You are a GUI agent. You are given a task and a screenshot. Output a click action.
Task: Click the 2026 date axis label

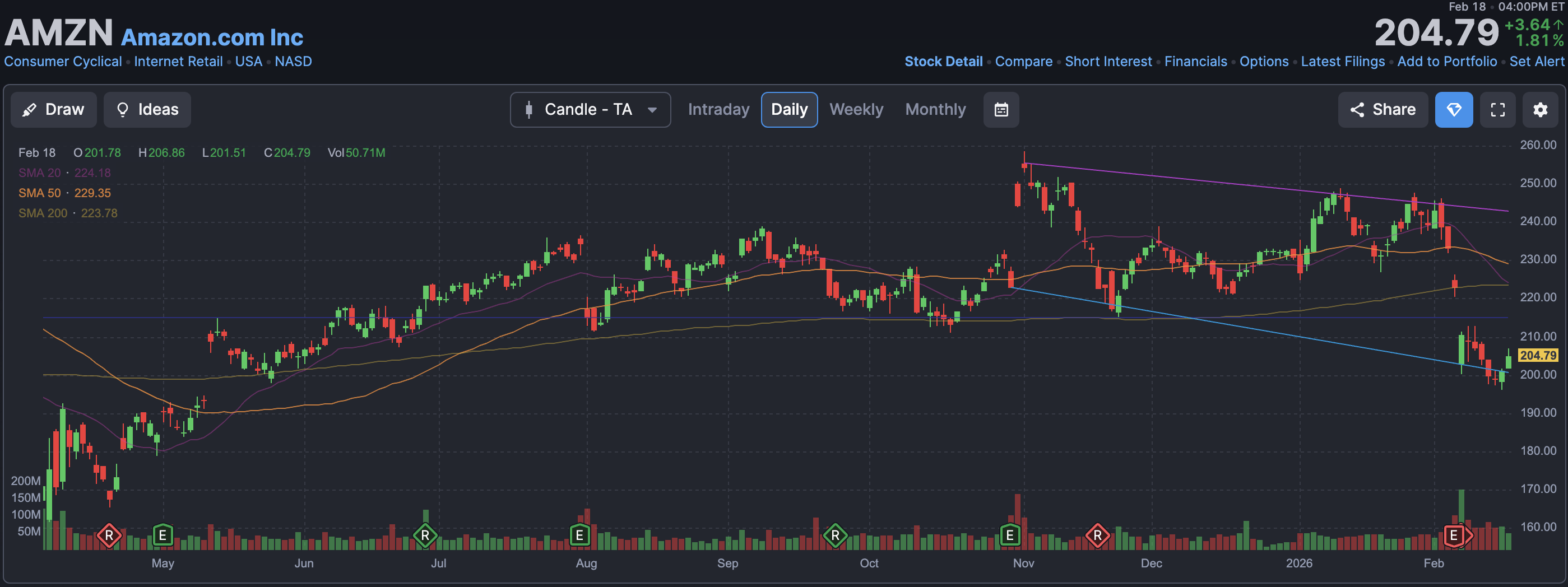coord(1299,563)
